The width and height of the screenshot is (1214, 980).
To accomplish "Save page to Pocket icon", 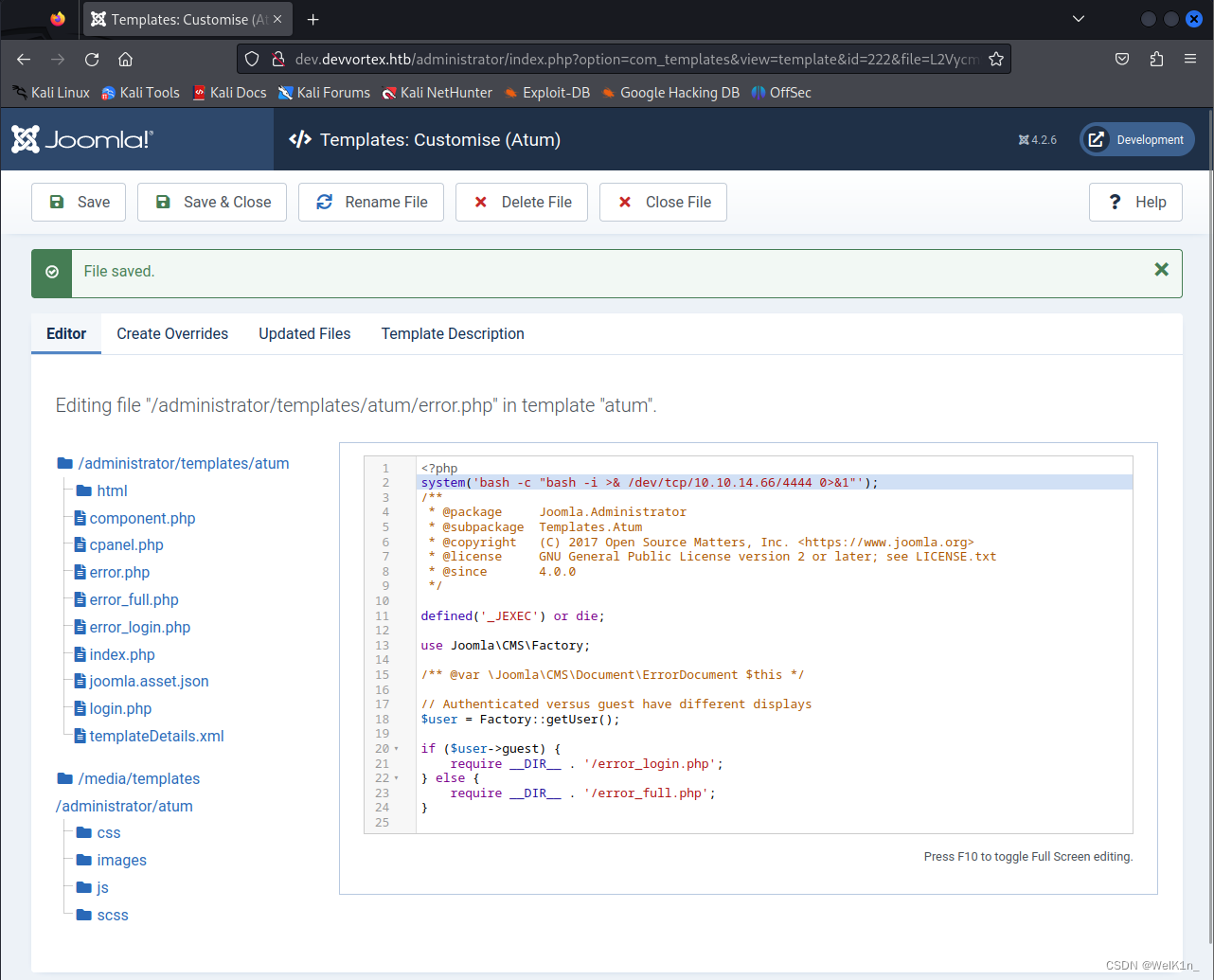I will 1122,59.
